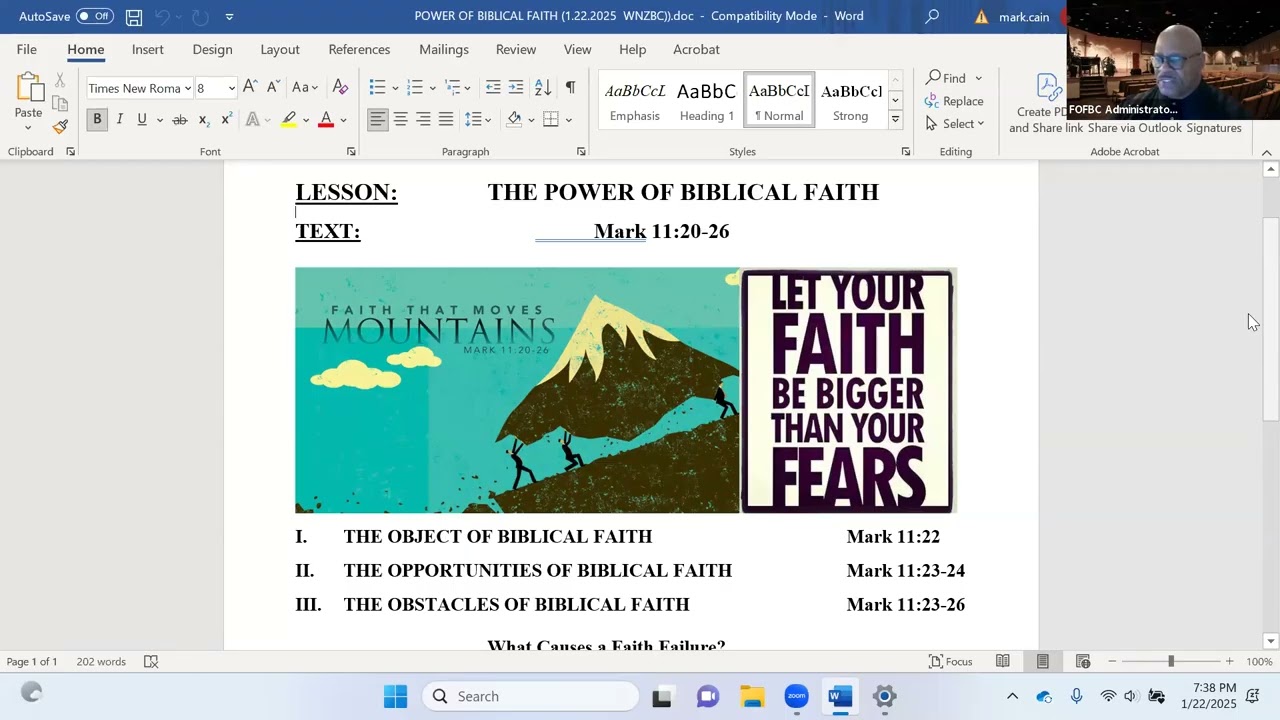Click the mountains faith image in document

tap(517, 390)
